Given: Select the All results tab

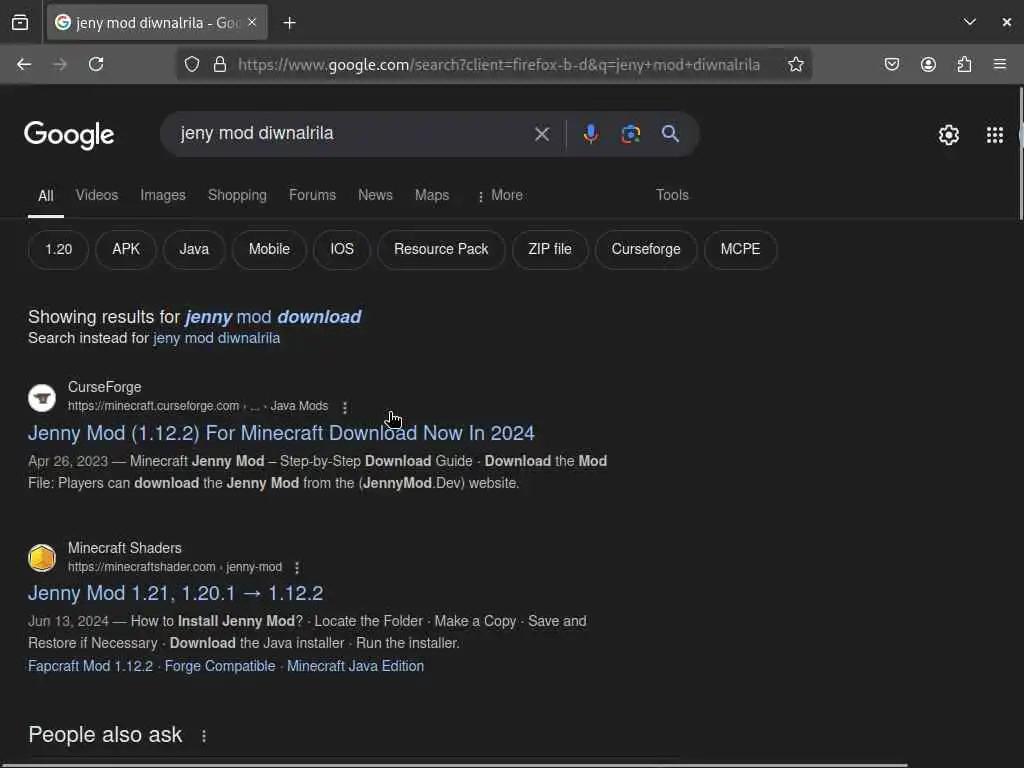Looking at the screenshot, I should 46,196.
